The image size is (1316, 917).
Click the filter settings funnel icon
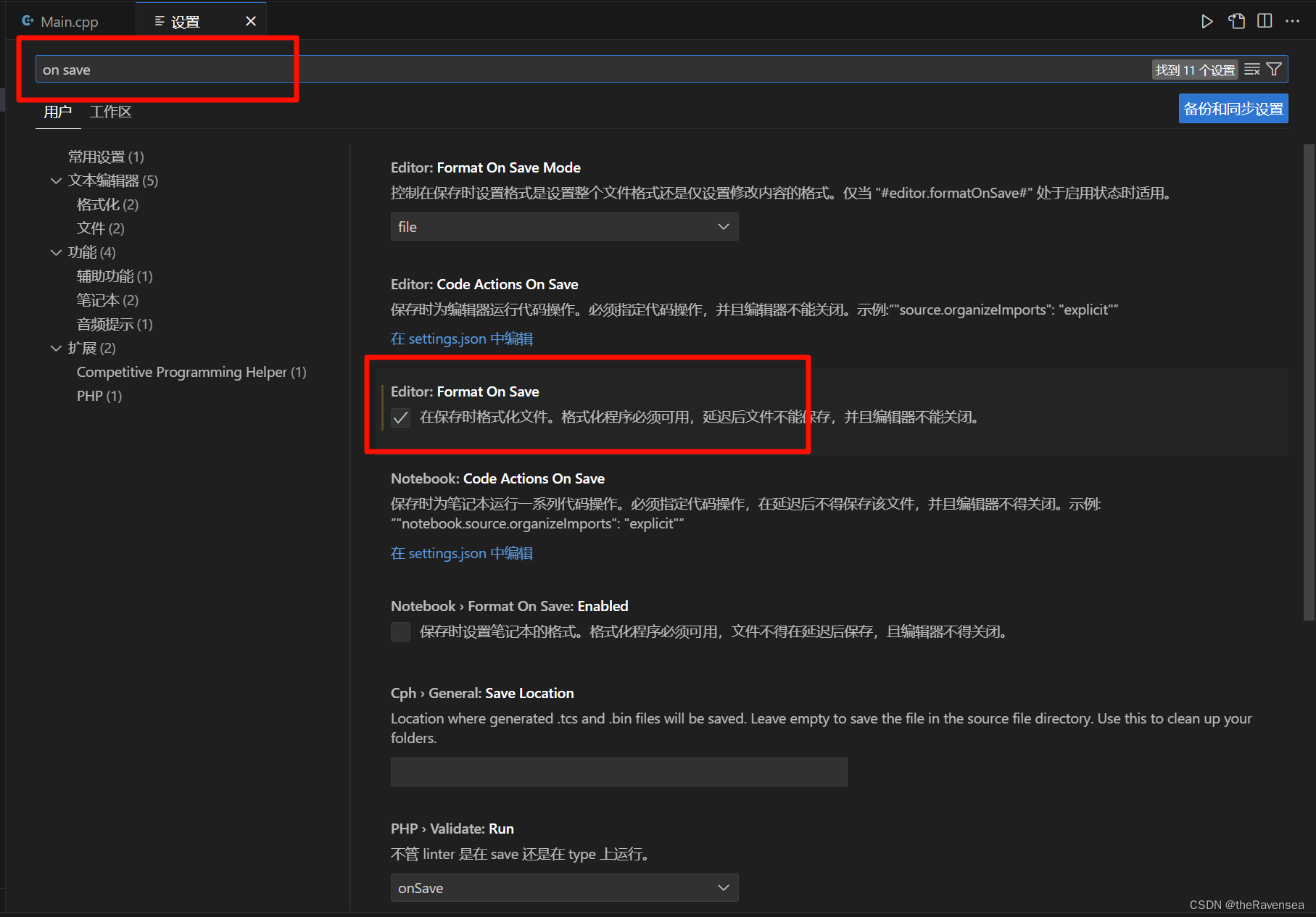pos(1274,70)
